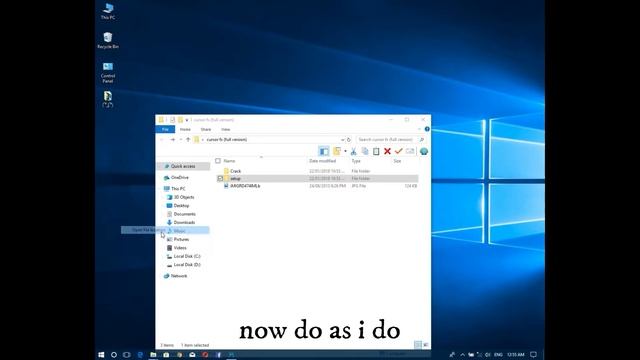Click the Cortana circle on taskbar
The height and width of the screenshot is (360, 640).
114,355
